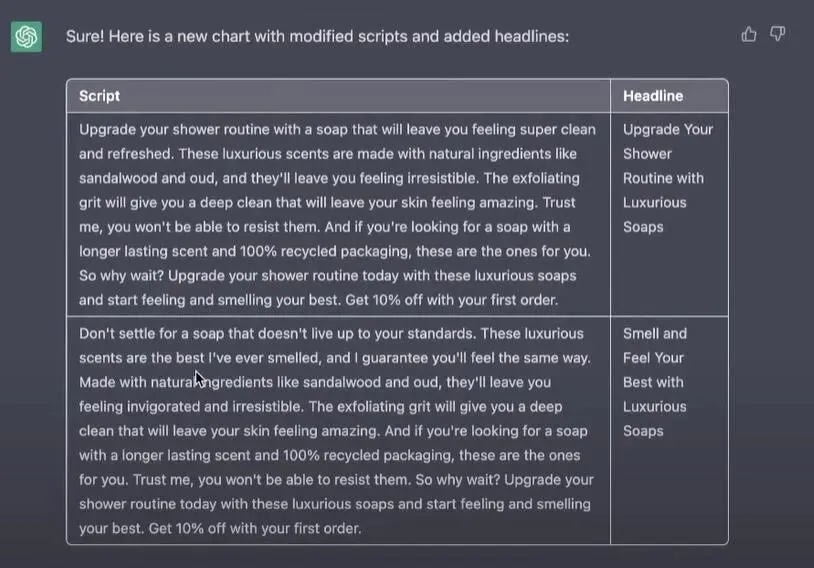Select the "Upgrade Your Shower Routine" headline cell
The height and width of the screenshot is (568, 814).
(x=667, y=178)
